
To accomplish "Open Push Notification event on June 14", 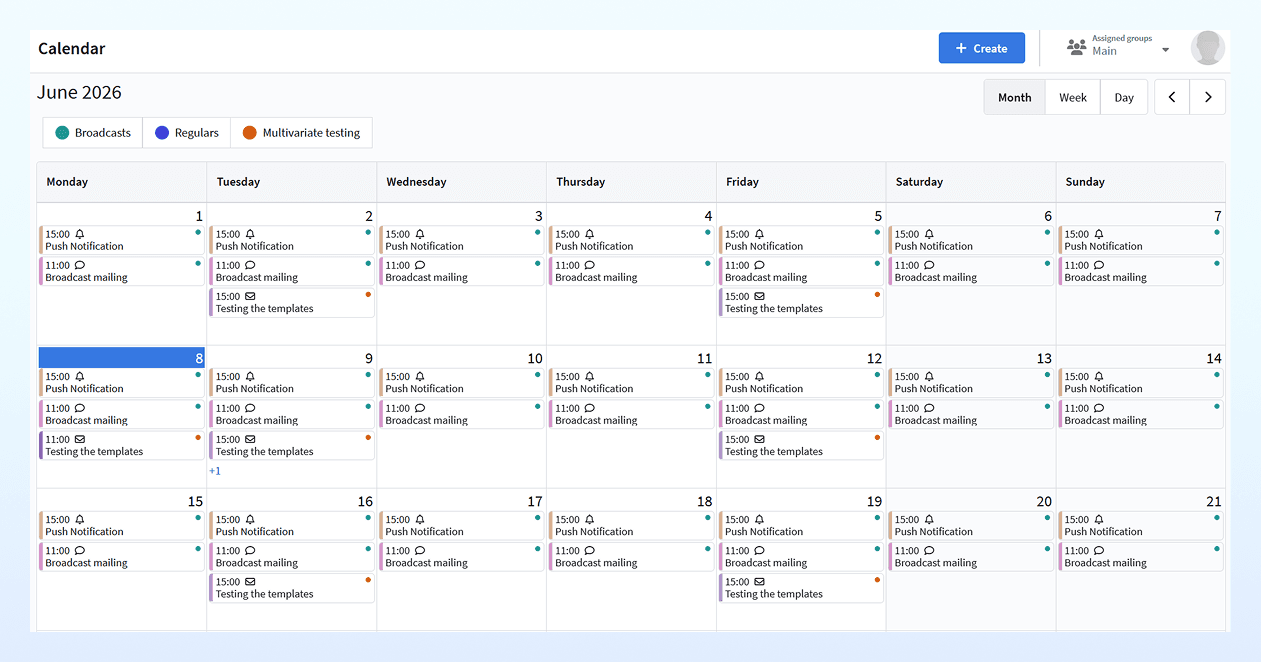I will tap(1141, 383).
